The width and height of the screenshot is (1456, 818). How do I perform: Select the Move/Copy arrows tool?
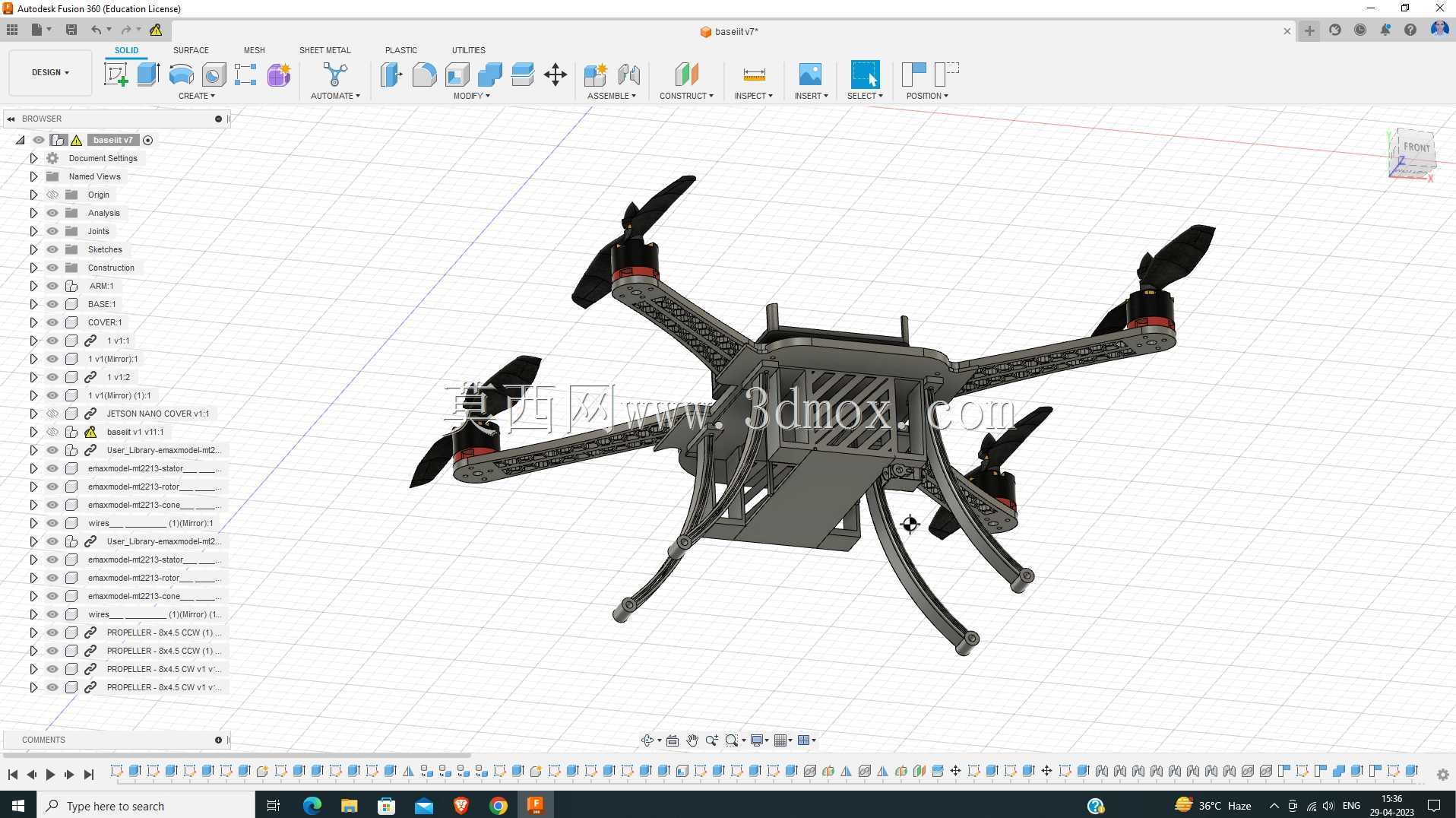pyautogui.click(x=555, y=75)
